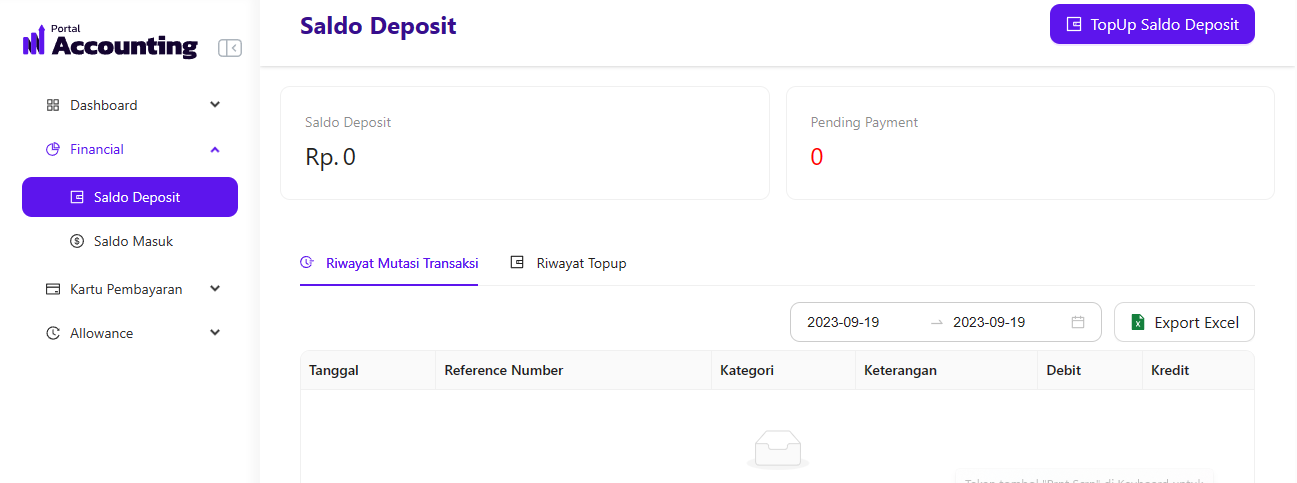Expand the Allowance menu chevron
Screen dimensions: 1297x483
coord(215,332)
